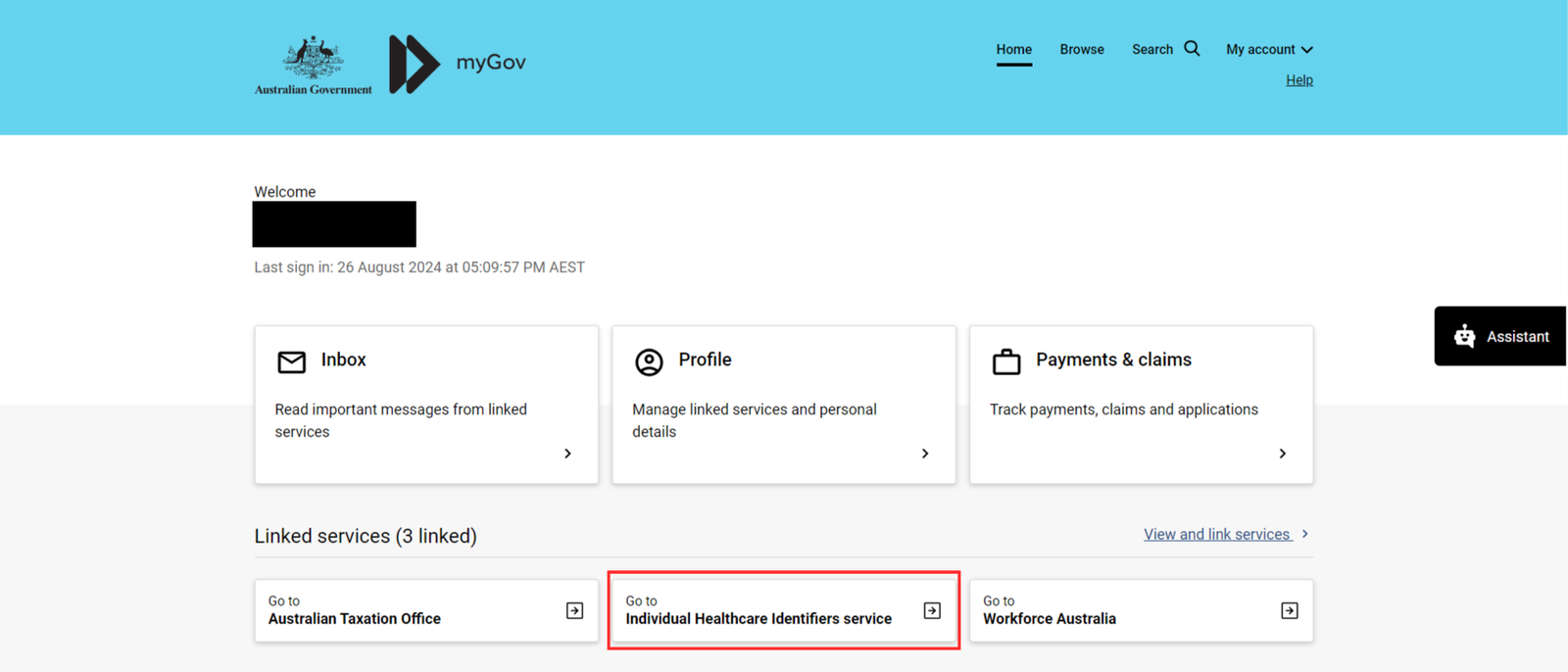This screenshot has width=1568, height=672.
Task: Click the Welcome label
Action: click(285, 192)
